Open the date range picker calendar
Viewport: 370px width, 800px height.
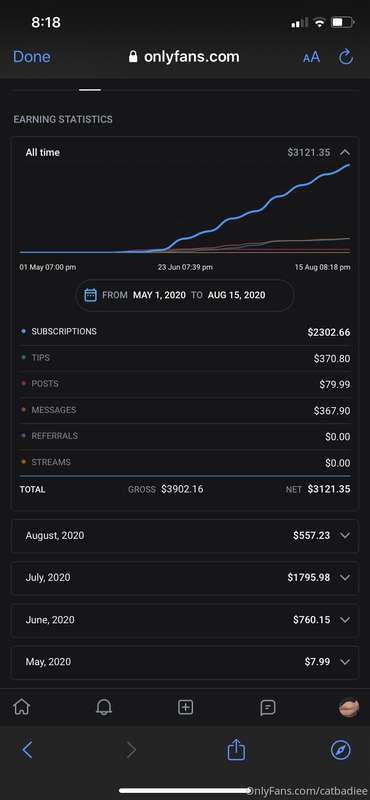click(x=185, y=295)
